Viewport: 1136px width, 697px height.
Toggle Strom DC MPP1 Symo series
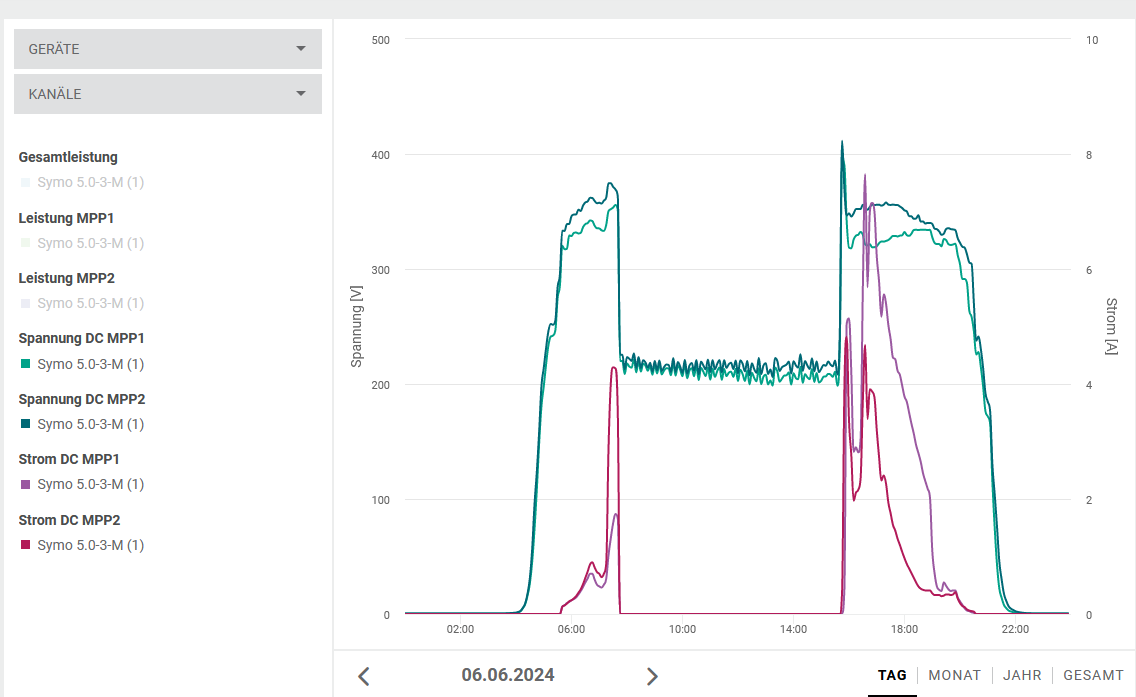coord(83,485)
